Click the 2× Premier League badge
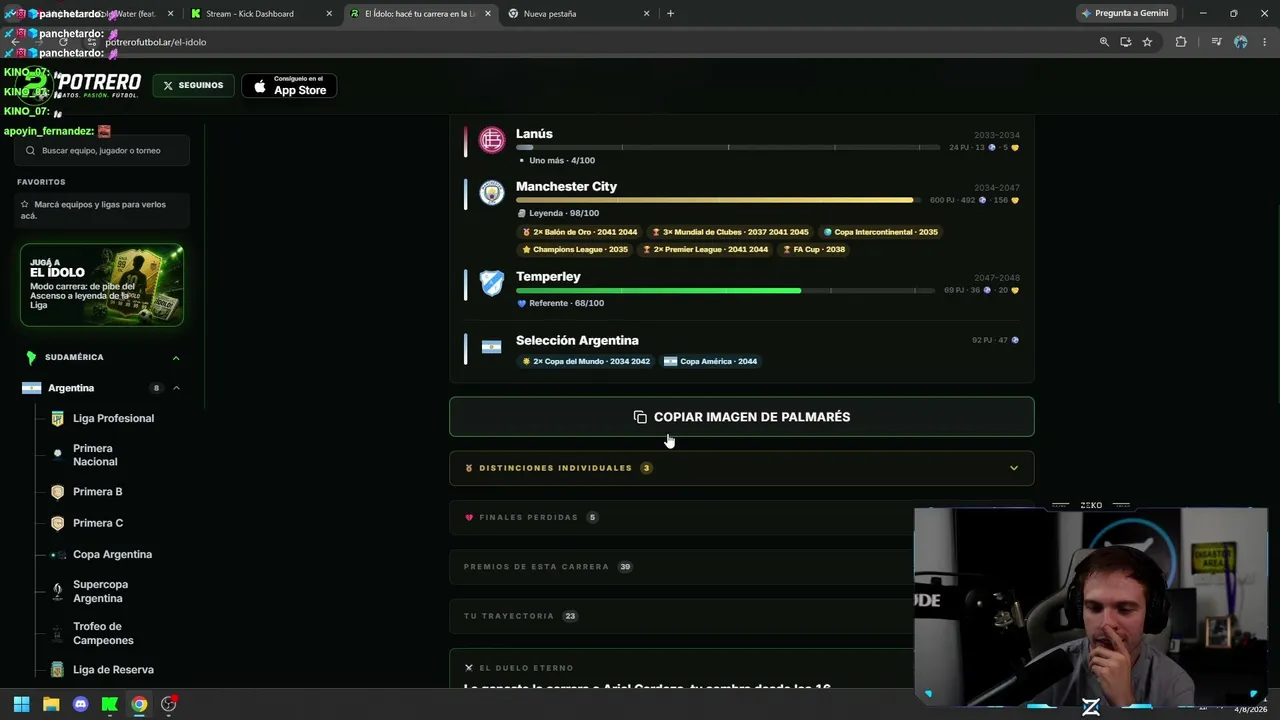This screenshot has width=1280, height=720. point(705,250)
